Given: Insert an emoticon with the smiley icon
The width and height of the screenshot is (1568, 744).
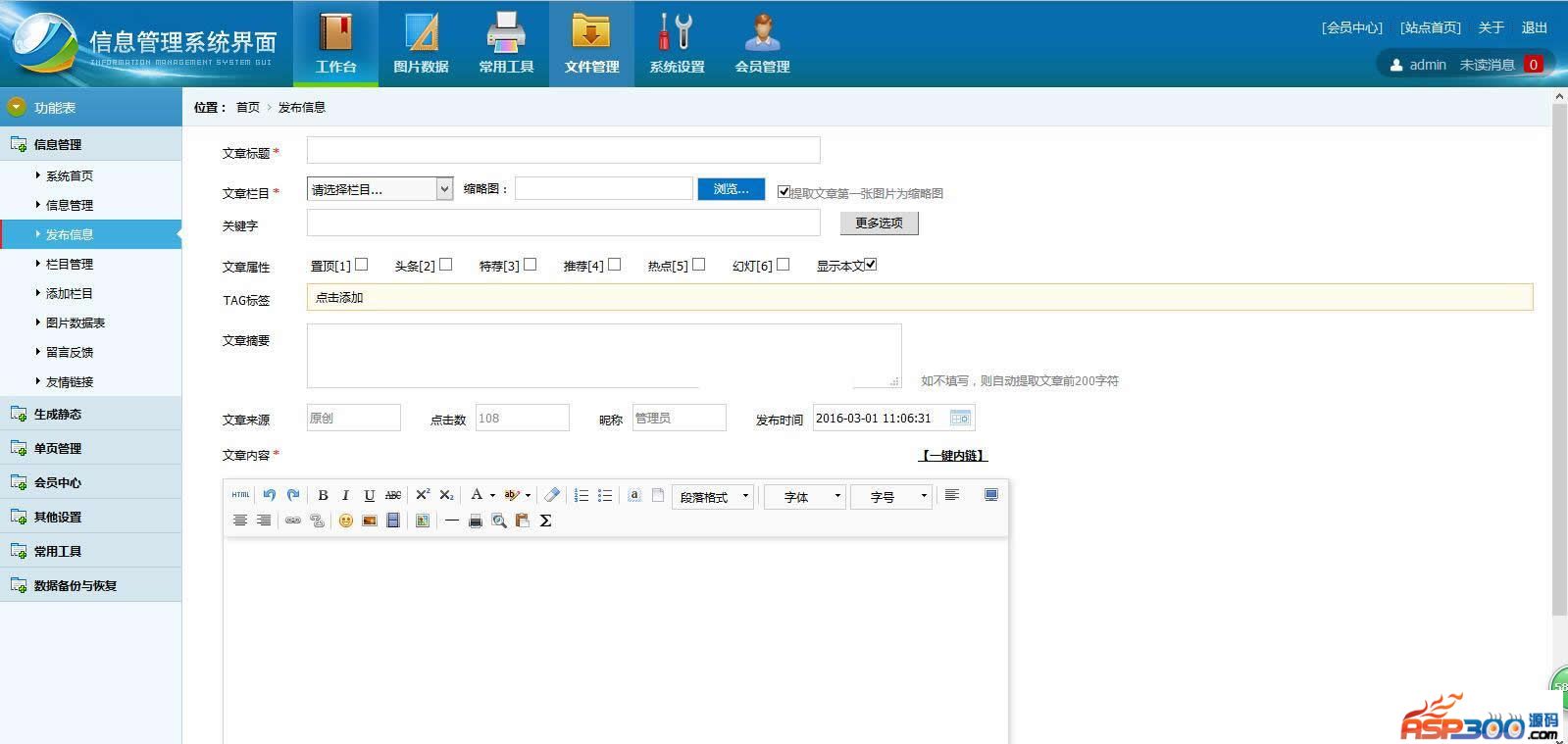Looking at the screenshot, I should point(345,521).
